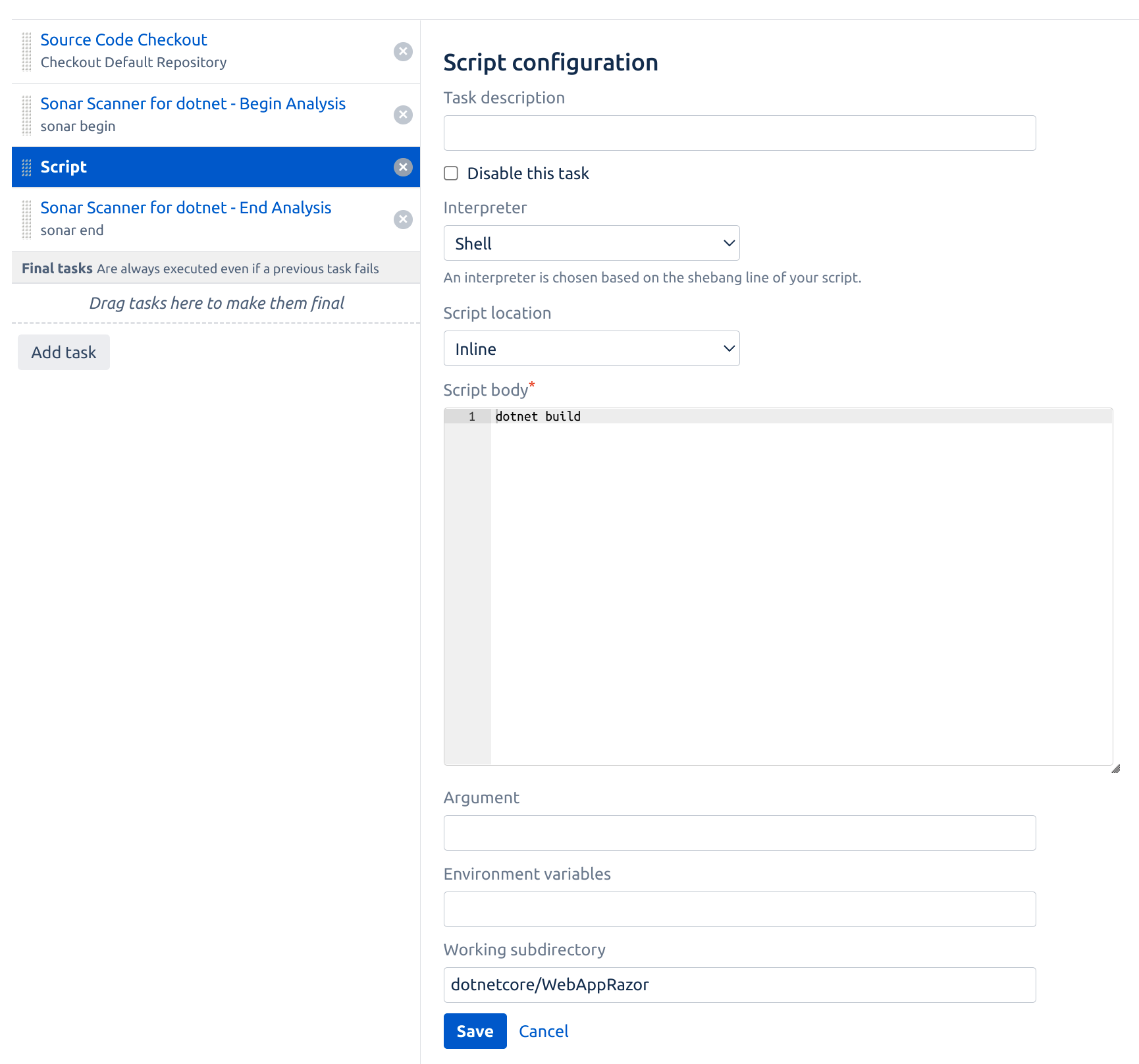Expand the Script location dropdown

[x=591, y=349]
